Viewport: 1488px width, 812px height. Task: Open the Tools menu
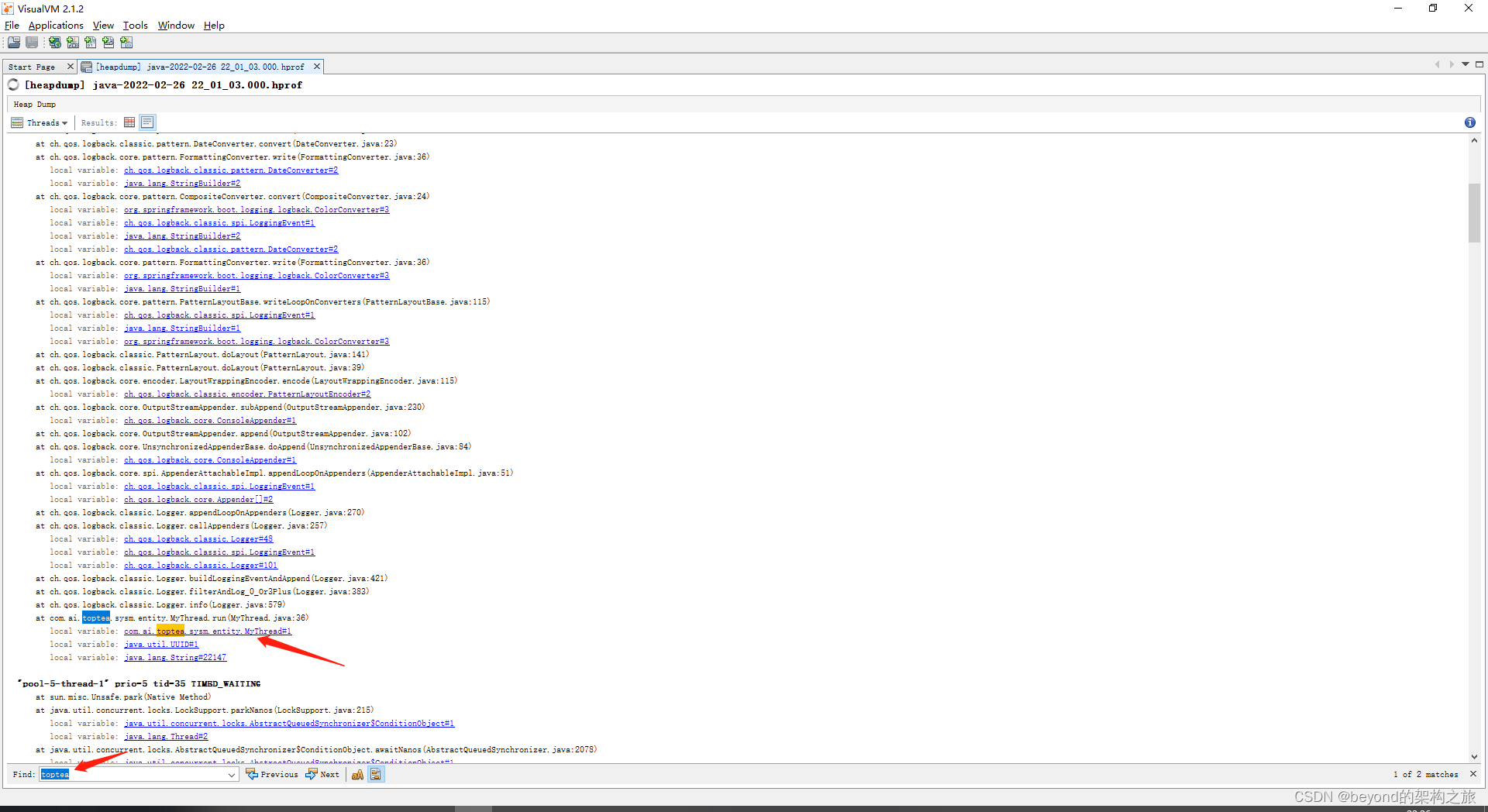pyautogui.click(x=135, y=26)
